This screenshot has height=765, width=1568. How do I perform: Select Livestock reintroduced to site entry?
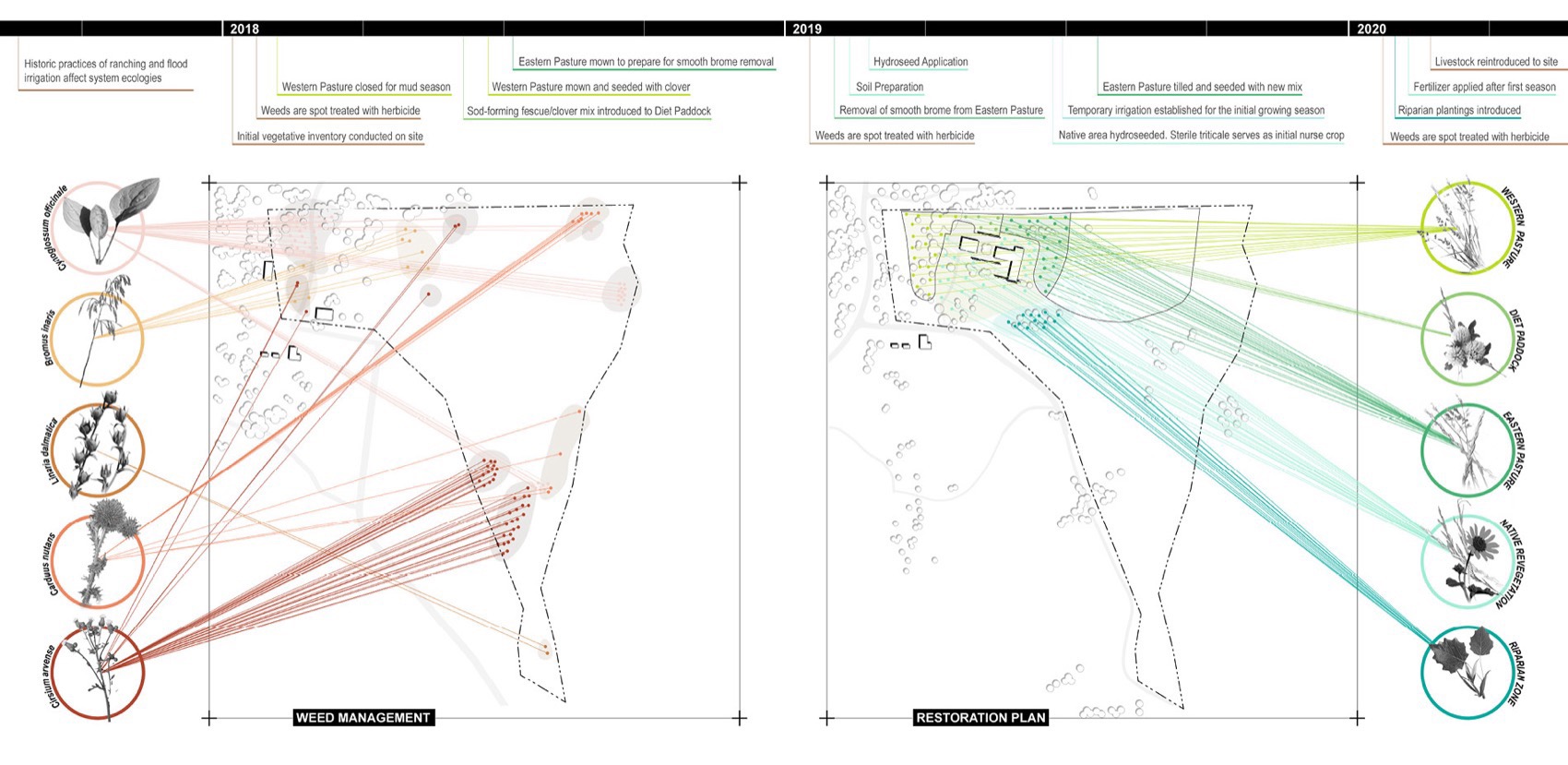1495,62
